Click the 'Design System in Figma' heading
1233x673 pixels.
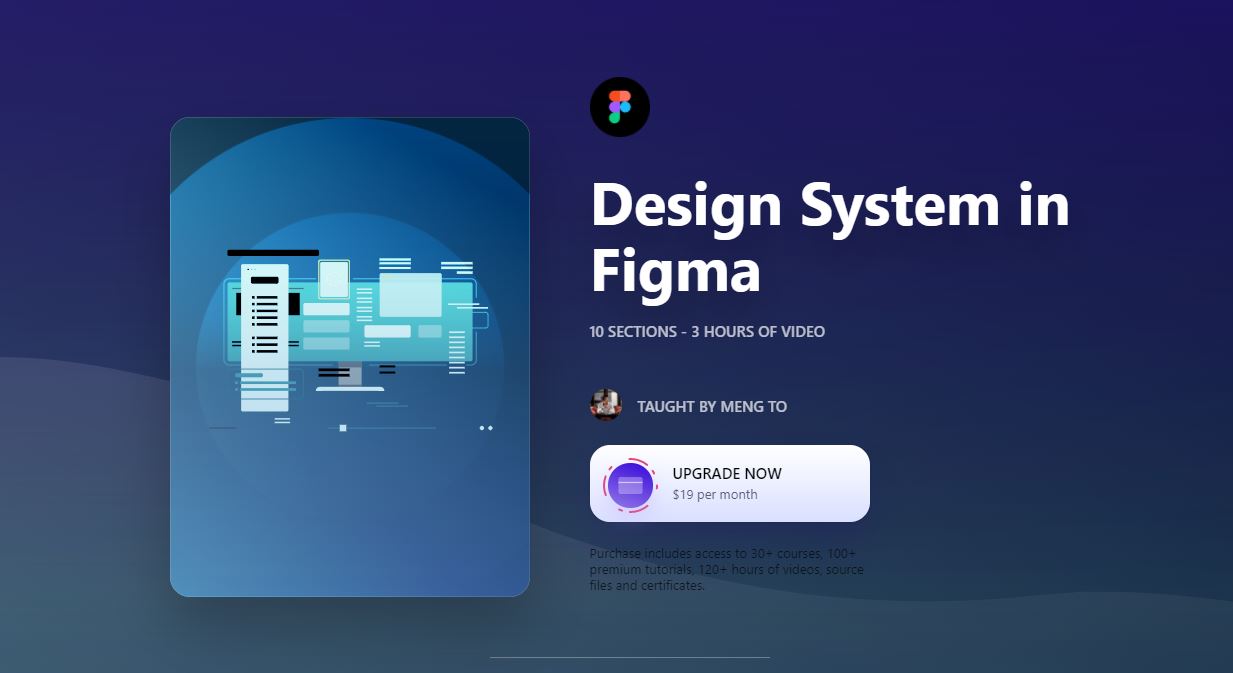pyautogui.click(x=830, y=238)
